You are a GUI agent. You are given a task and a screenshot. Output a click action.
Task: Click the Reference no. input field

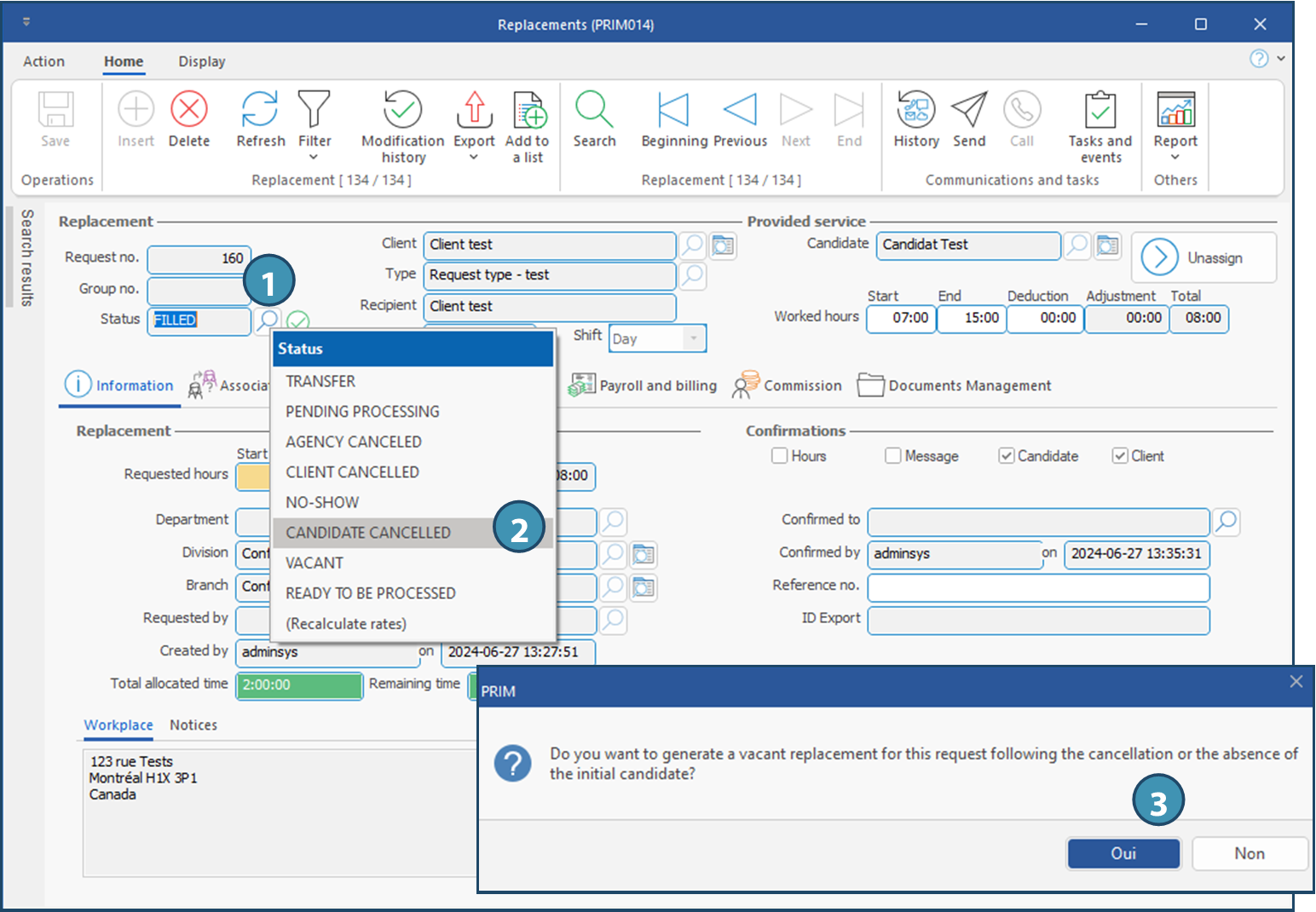[x=1038, y=587]
